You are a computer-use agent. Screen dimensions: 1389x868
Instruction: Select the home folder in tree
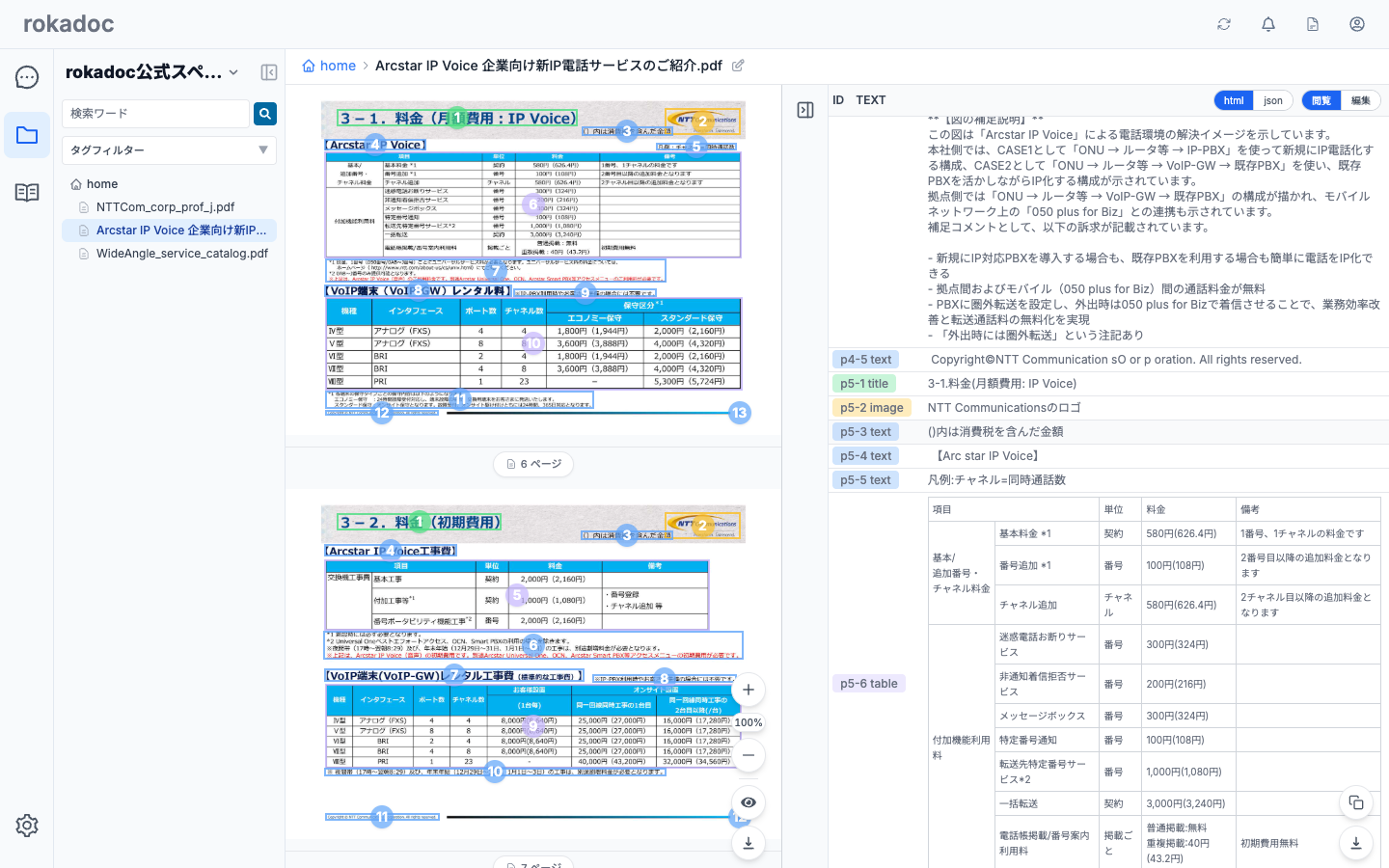(x=102, y=184)
